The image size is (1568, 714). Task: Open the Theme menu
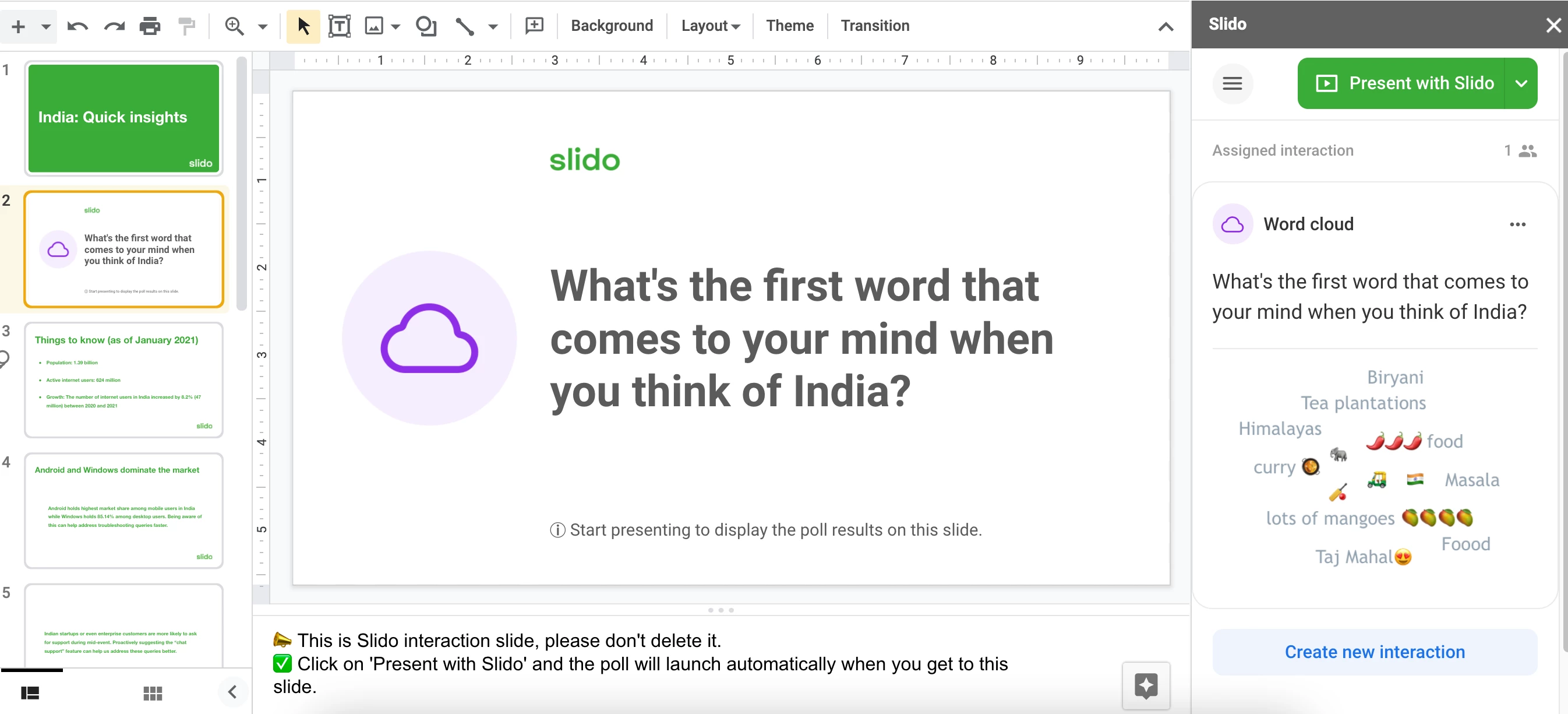789,26
